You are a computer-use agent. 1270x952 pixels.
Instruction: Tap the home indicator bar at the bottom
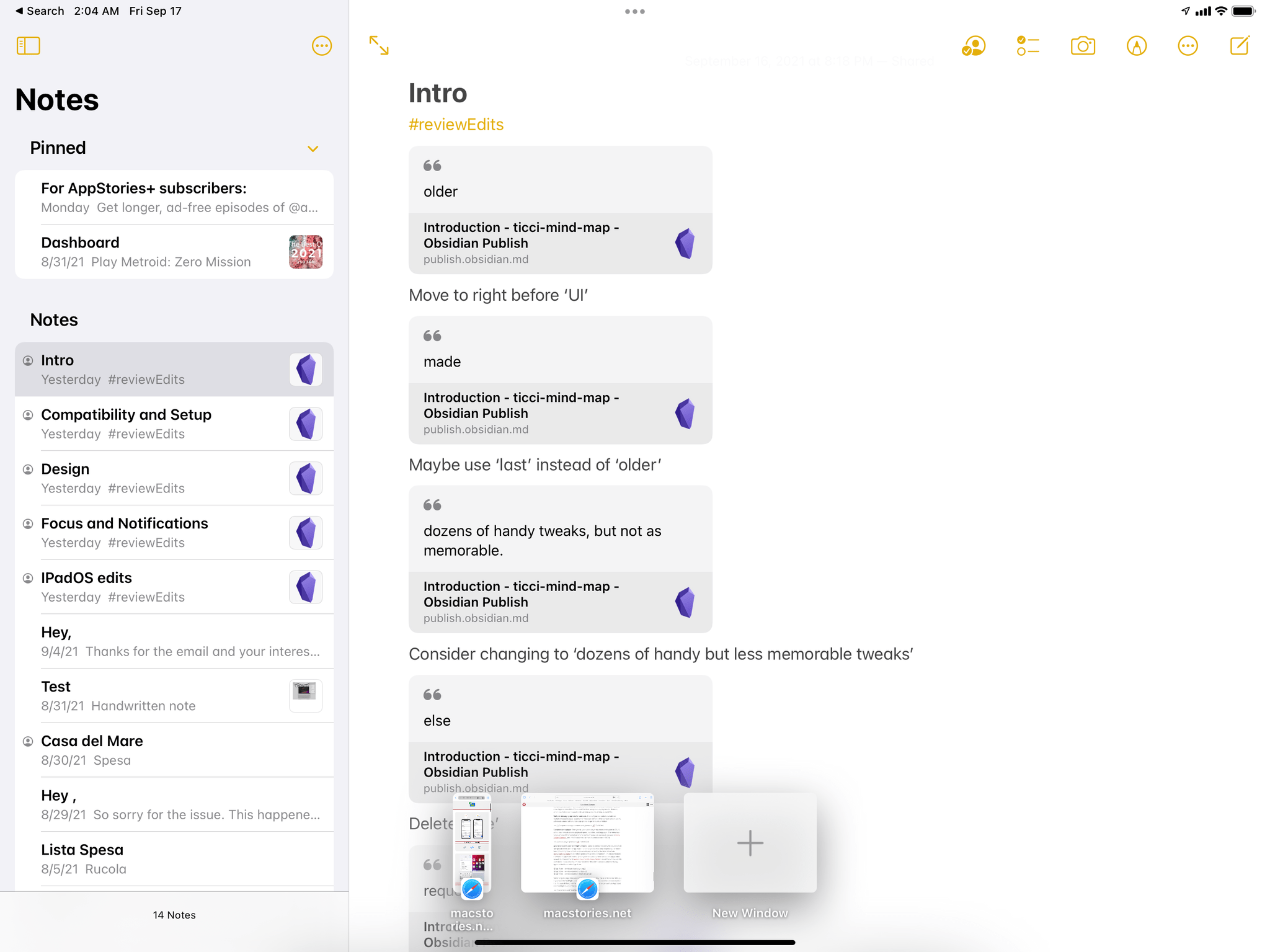click(634, 943)
